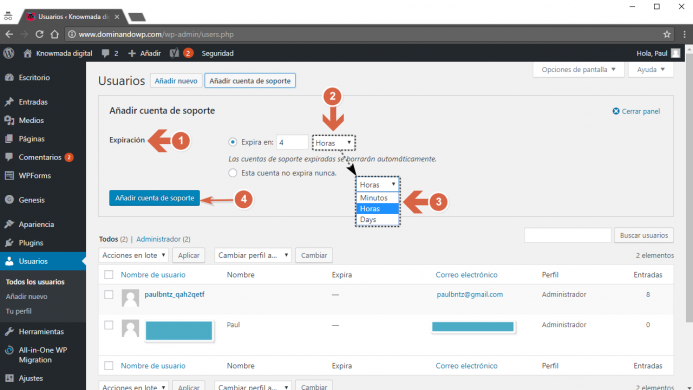Expand 'Opciones de pantalla' panel

coord(578,69)
